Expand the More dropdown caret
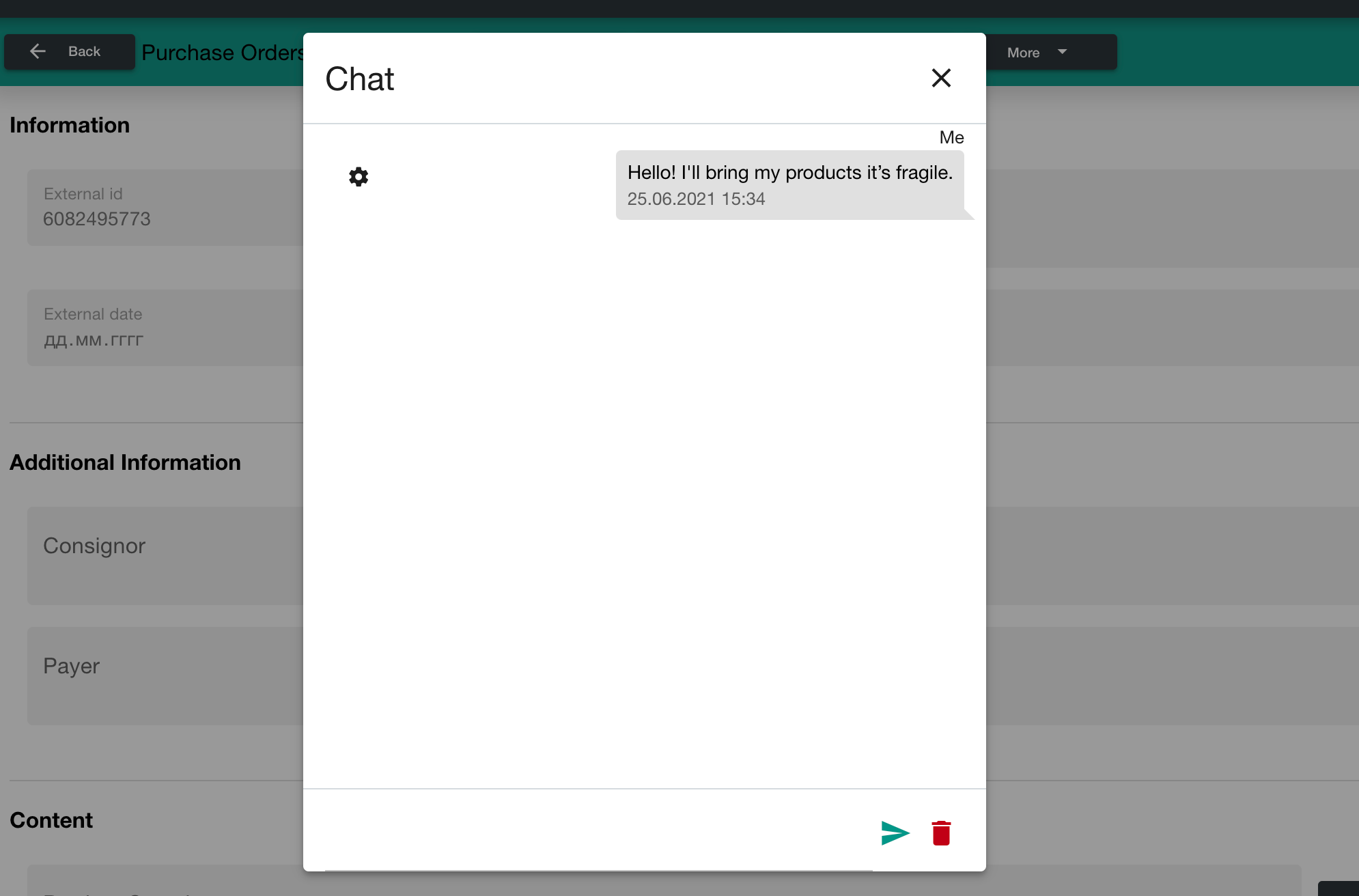 [1062, 52]
